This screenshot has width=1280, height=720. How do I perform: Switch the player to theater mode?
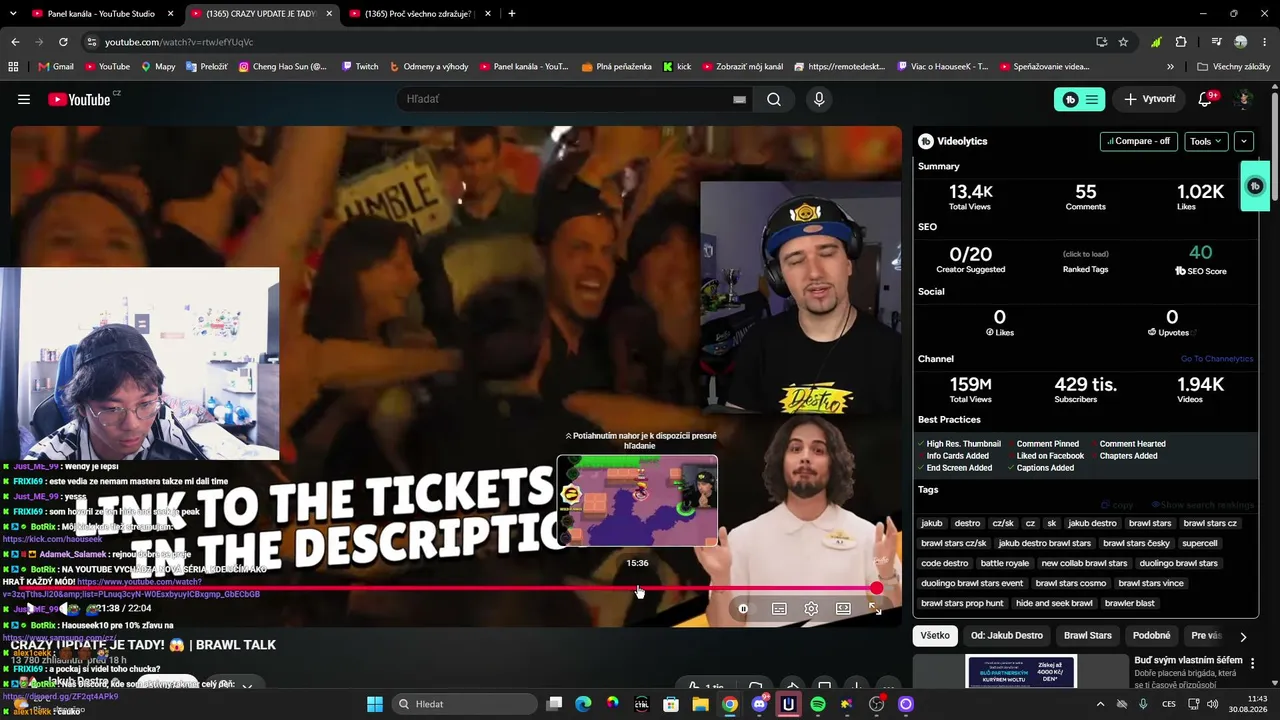843,608
